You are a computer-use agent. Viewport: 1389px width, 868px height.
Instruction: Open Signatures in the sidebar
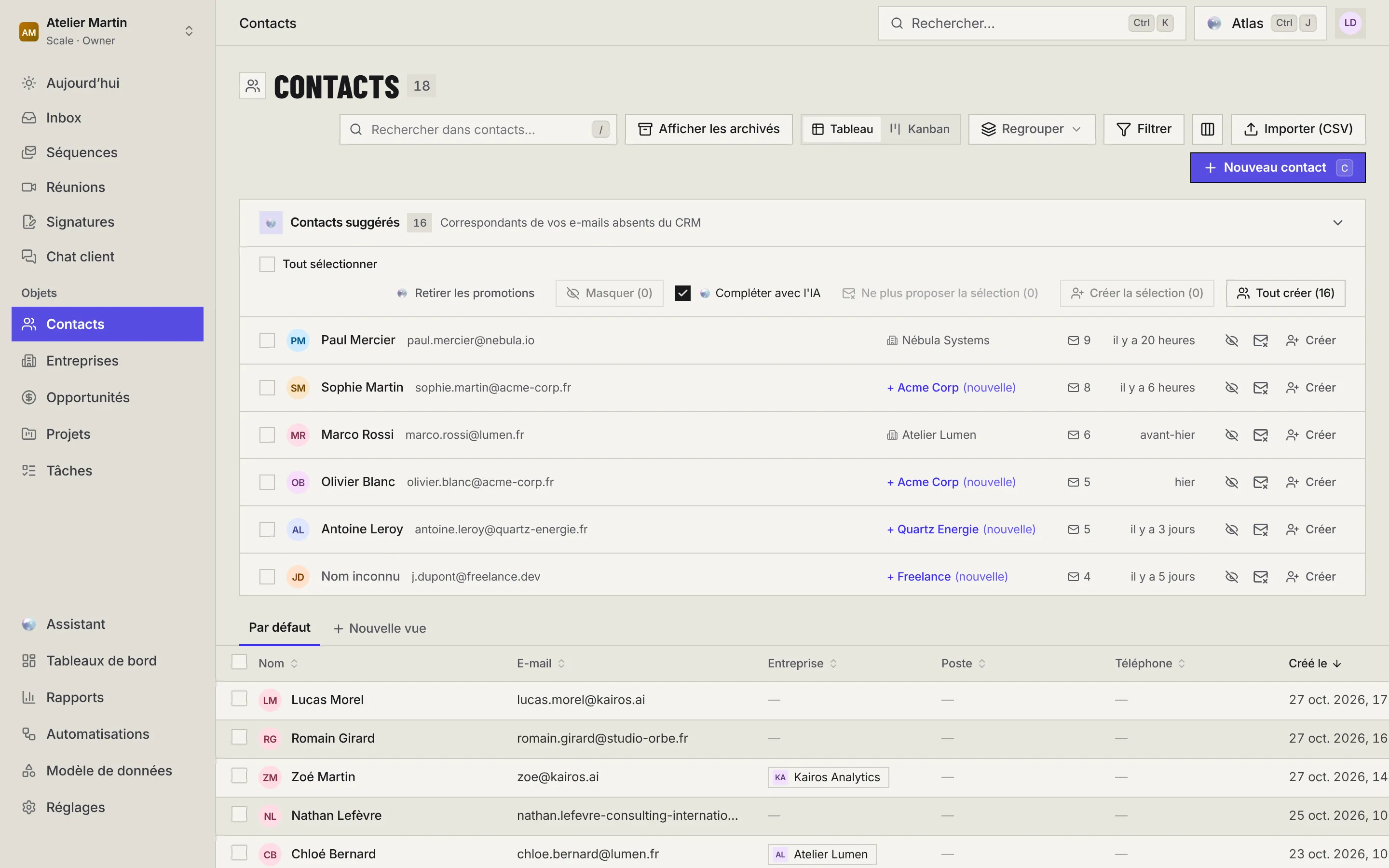point(108,222)
